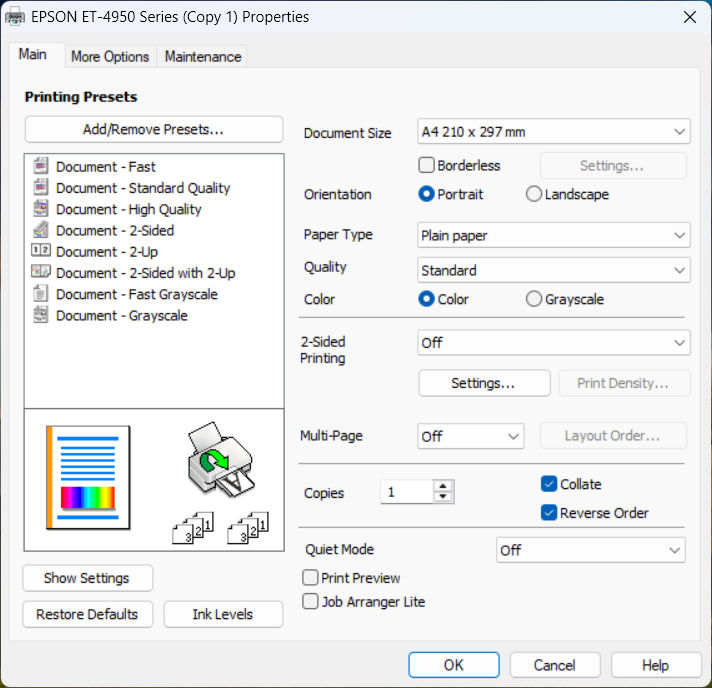
Task: Open the Paper Type dropdown
Action: 554,235
